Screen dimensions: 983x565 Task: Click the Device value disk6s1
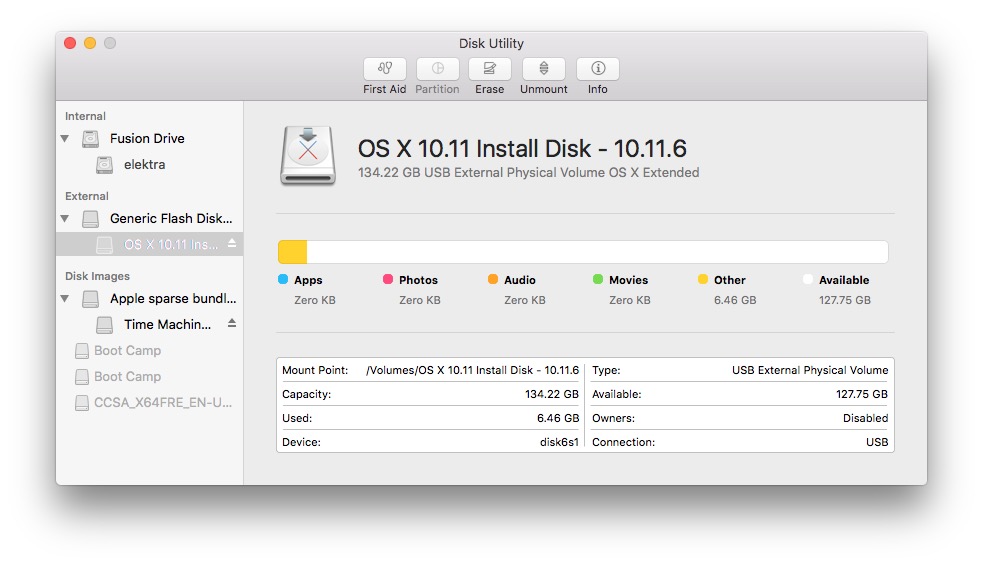click(x=559, y=442)
